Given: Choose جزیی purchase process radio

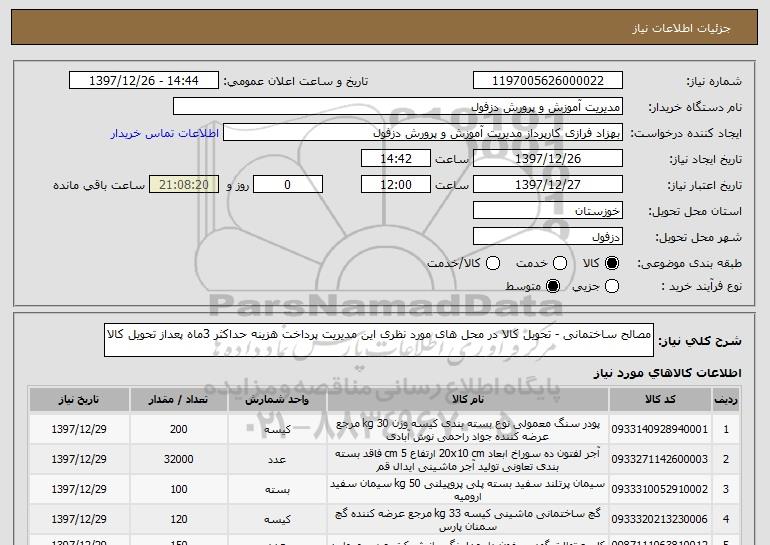Looking at the screenshot, I should 612,286.
